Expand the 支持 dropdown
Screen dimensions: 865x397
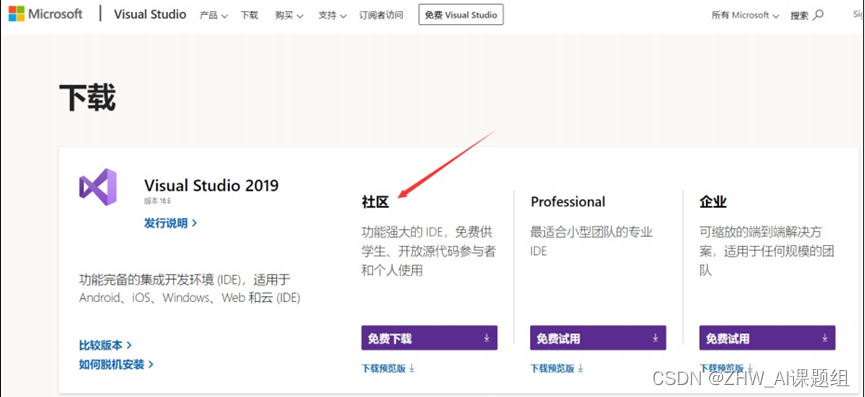pos(332,15)
